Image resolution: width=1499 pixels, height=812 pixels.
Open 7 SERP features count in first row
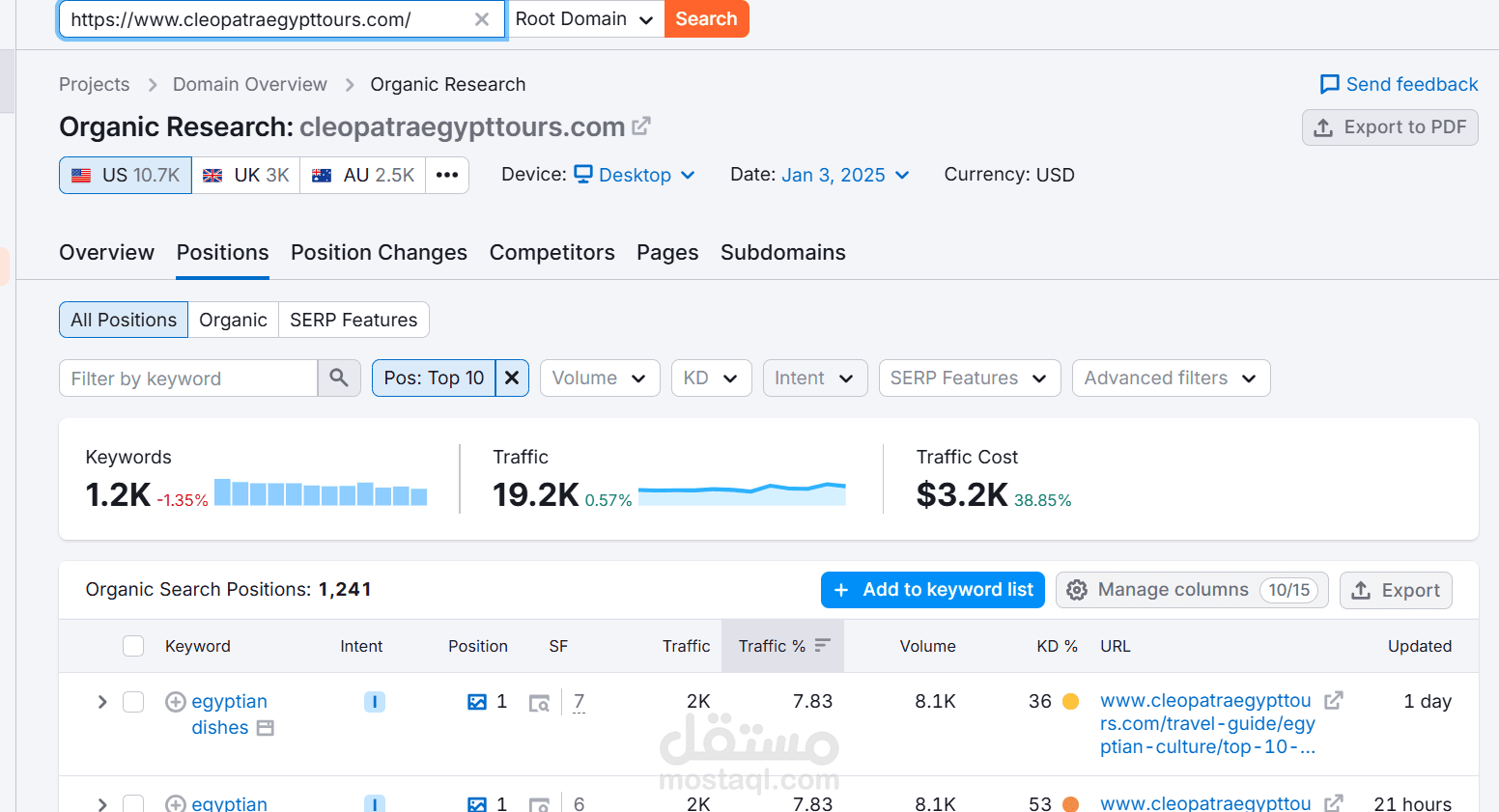click(x=579, y=702)
